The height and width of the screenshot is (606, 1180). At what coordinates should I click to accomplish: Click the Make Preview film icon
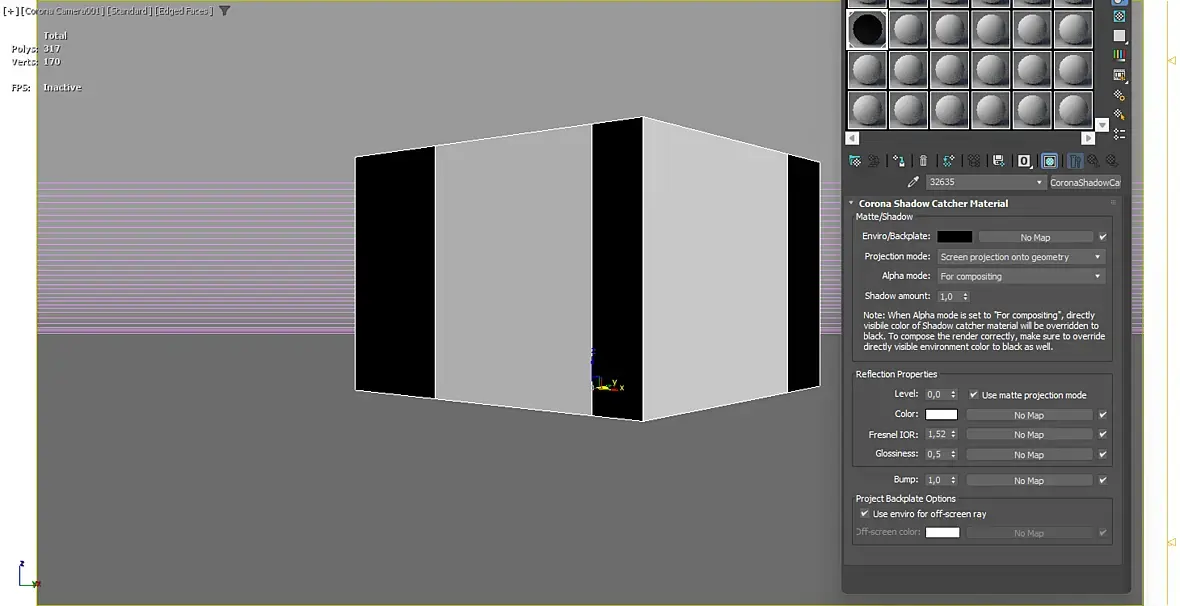point(1119,75)
